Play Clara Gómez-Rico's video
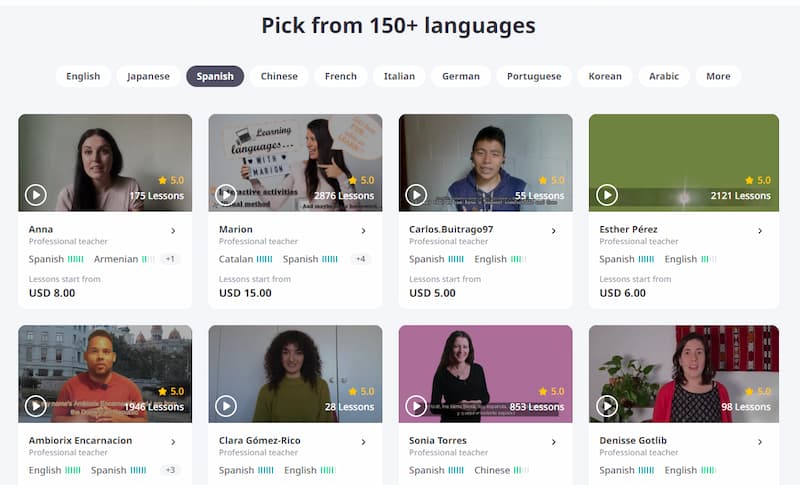This screenshot has width=800, height=485. coord(226,406)
